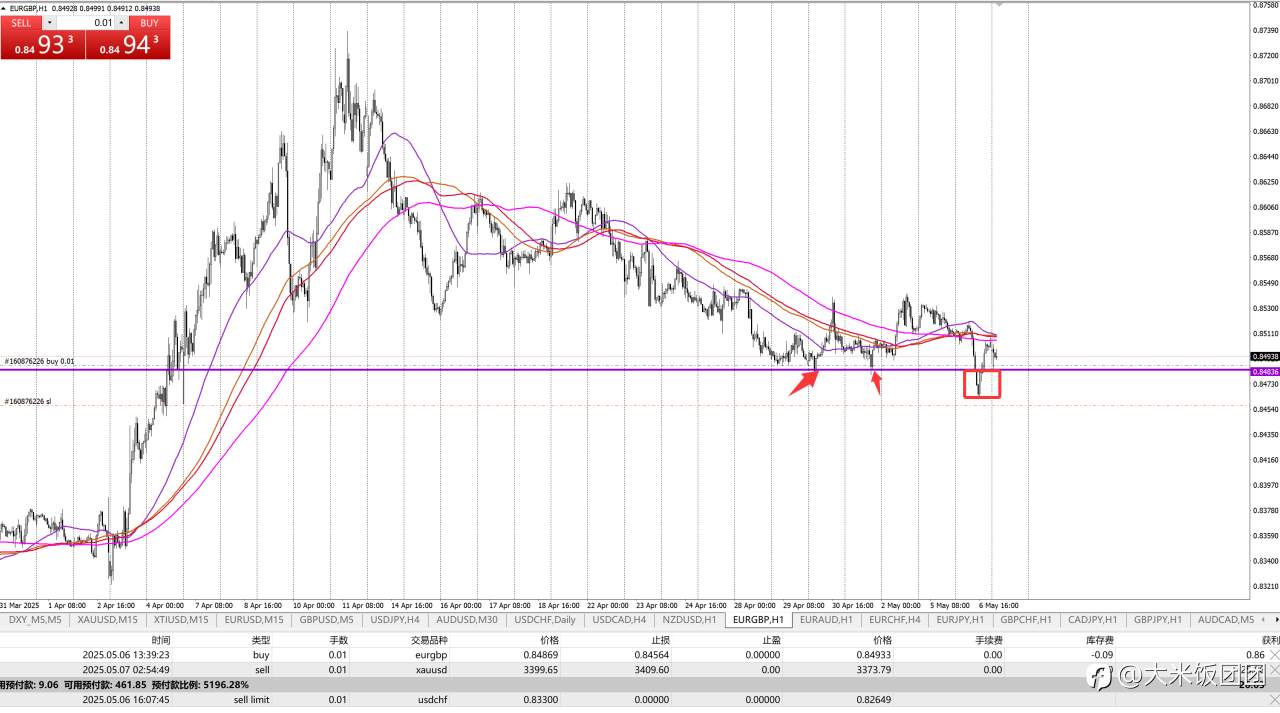Click the active EURGBP,H1 chart tab
The height and width of the screenshot is (713, 1280).
pyautogui.click(x=758, y=620)
